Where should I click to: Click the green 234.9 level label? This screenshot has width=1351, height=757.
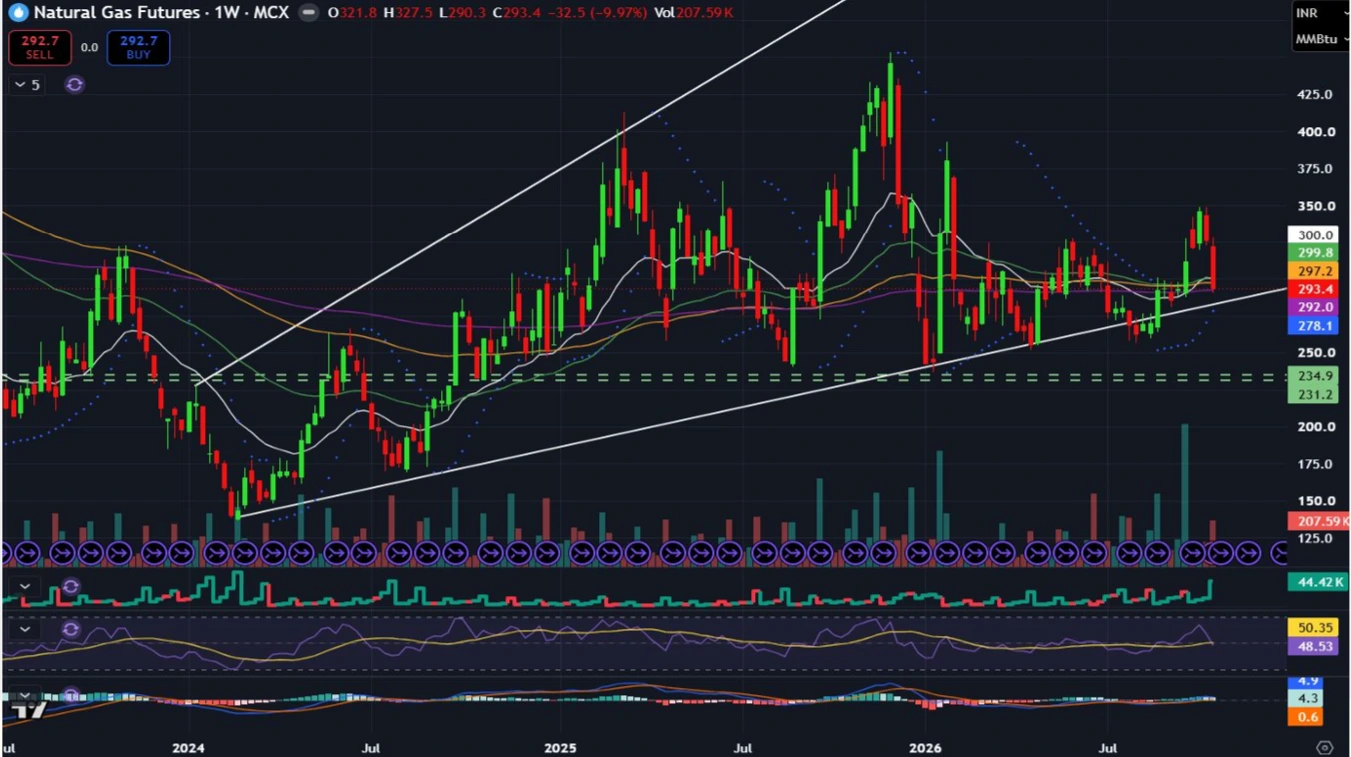pyautogui.click(x=1314, y=376)
